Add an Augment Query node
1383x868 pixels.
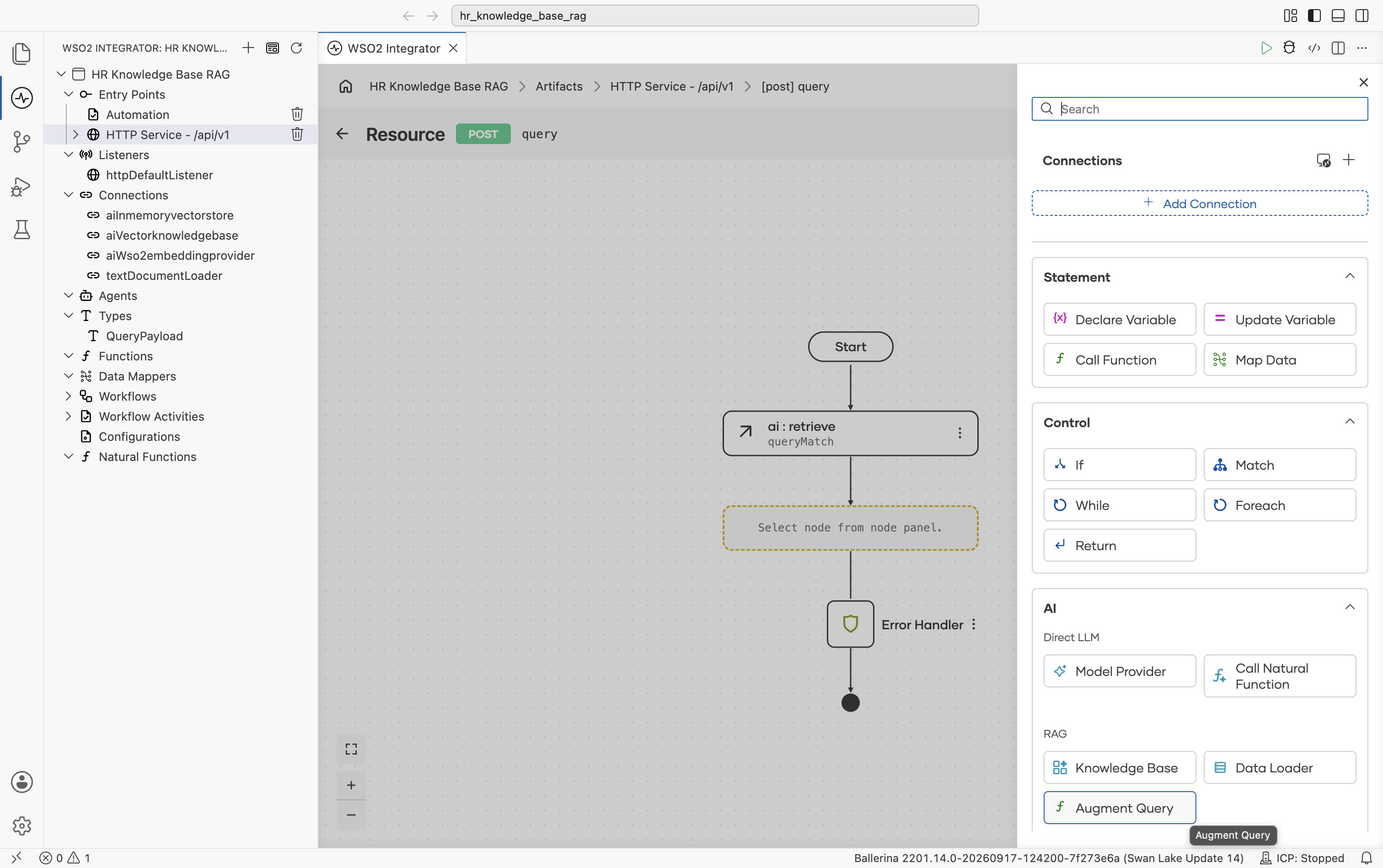tap(1120, 808)
